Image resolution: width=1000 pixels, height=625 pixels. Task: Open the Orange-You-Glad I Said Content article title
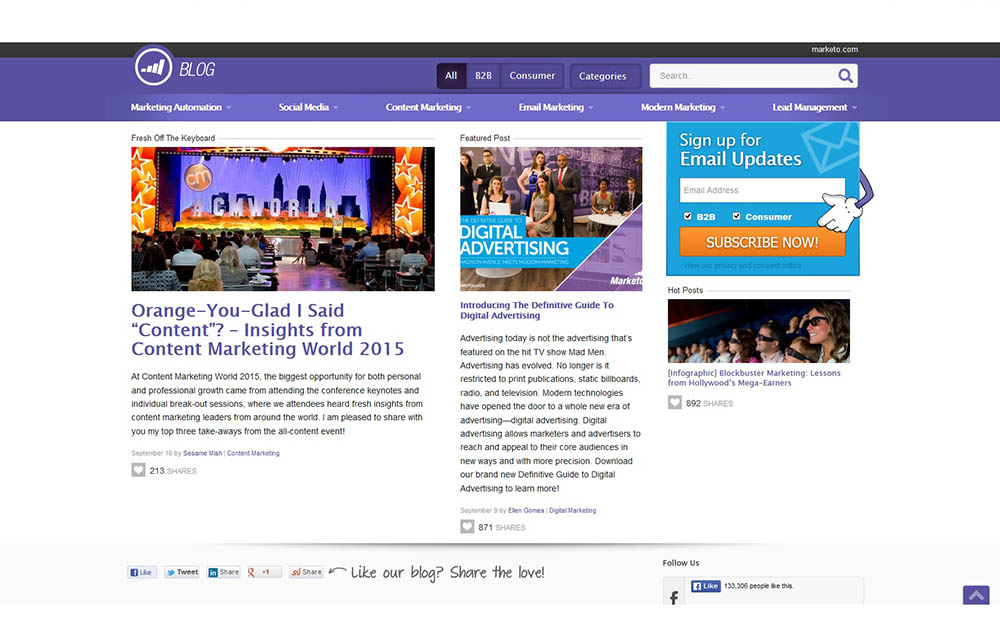pyautogui.click(x=268, y=329)
